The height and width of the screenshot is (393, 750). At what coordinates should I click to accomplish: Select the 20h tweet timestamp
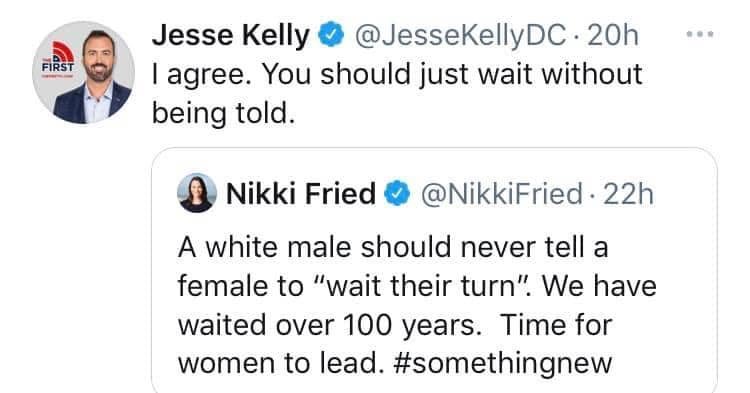(613, 36)
